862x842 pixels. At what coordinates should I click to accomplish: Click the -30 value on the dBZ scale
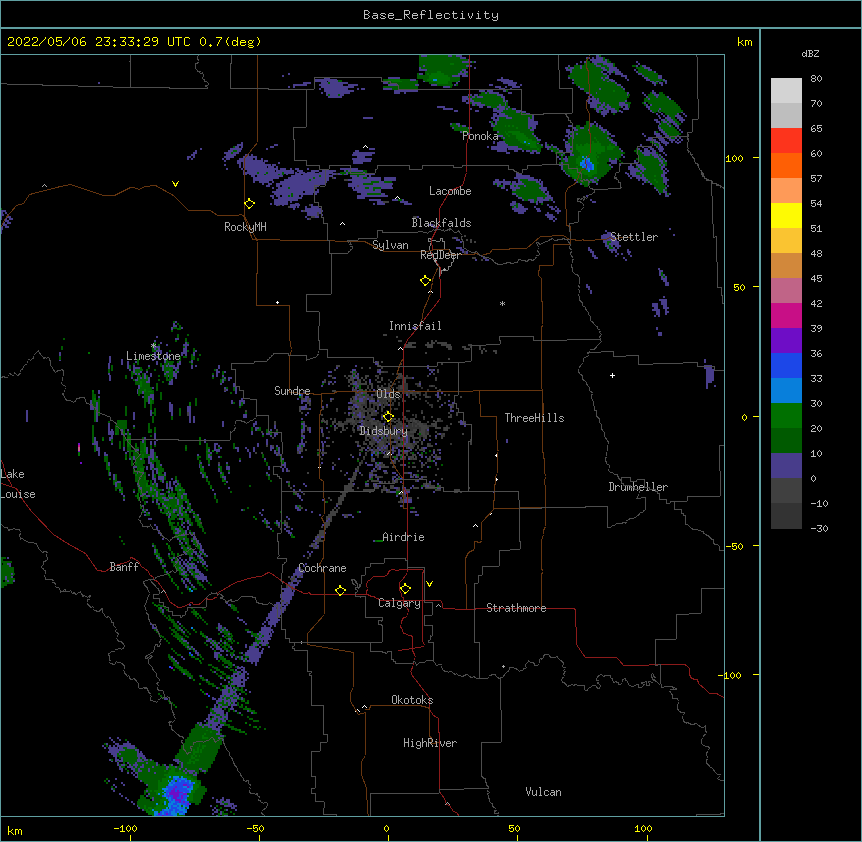pyautogui.click(x=819, y=528)
